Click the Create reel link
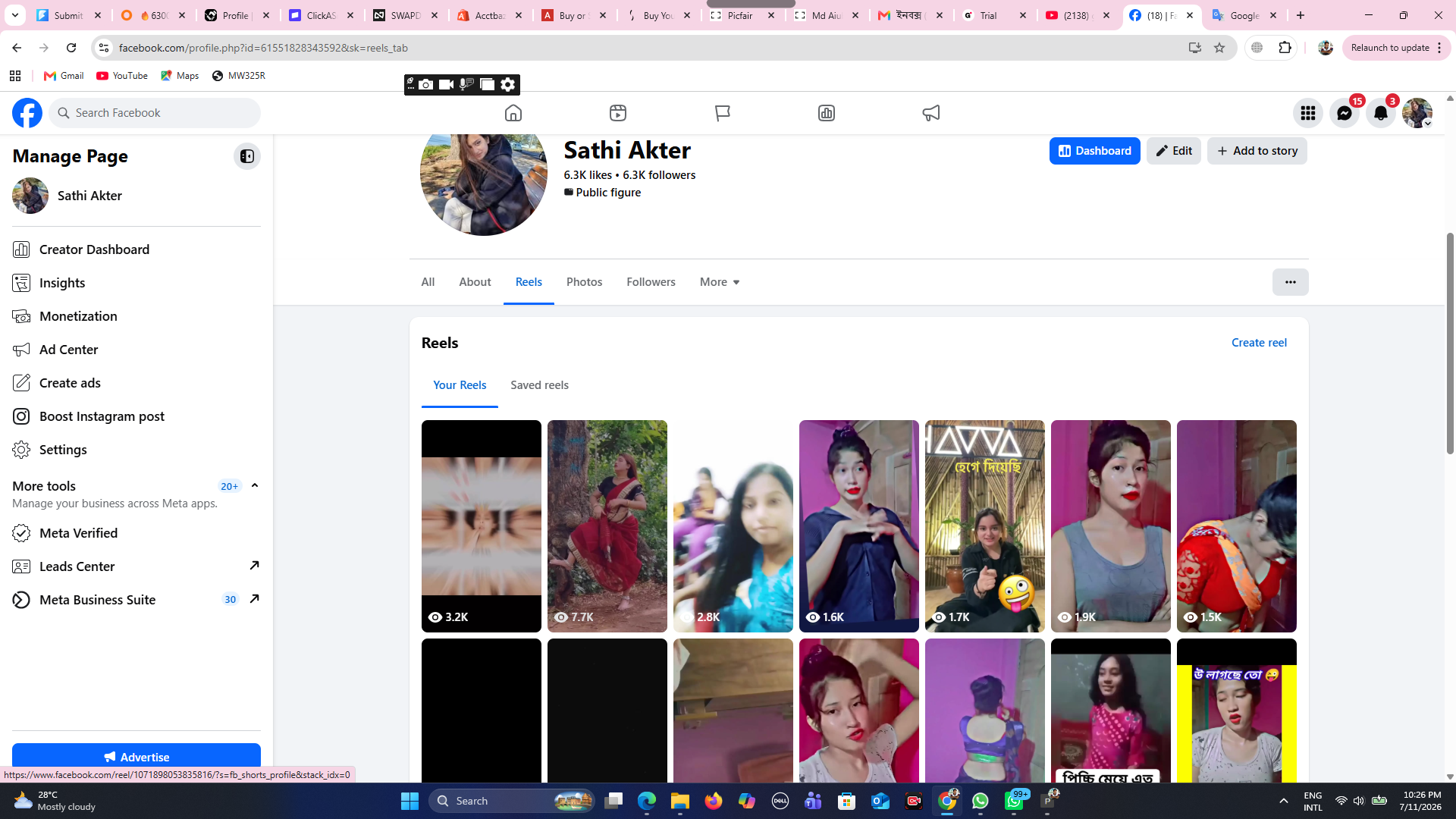Screen dimensions: 1456x819 (x=1259, y=343)
